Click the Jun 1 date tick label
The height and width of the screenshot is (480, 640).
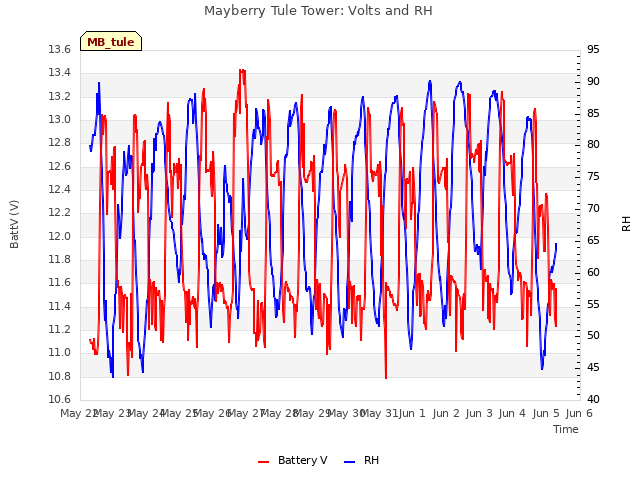point(412,413)
